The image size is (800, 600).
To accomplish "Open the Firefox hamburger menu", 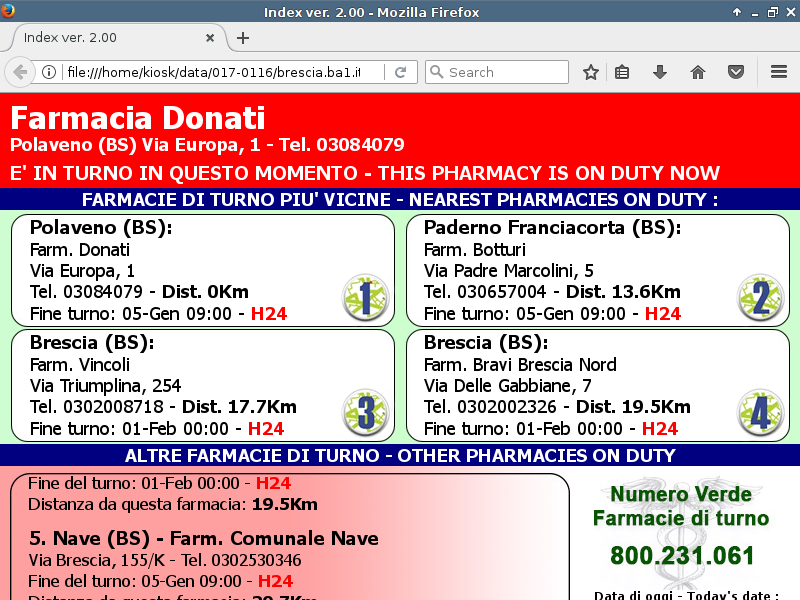I will (x=779, y=72).
